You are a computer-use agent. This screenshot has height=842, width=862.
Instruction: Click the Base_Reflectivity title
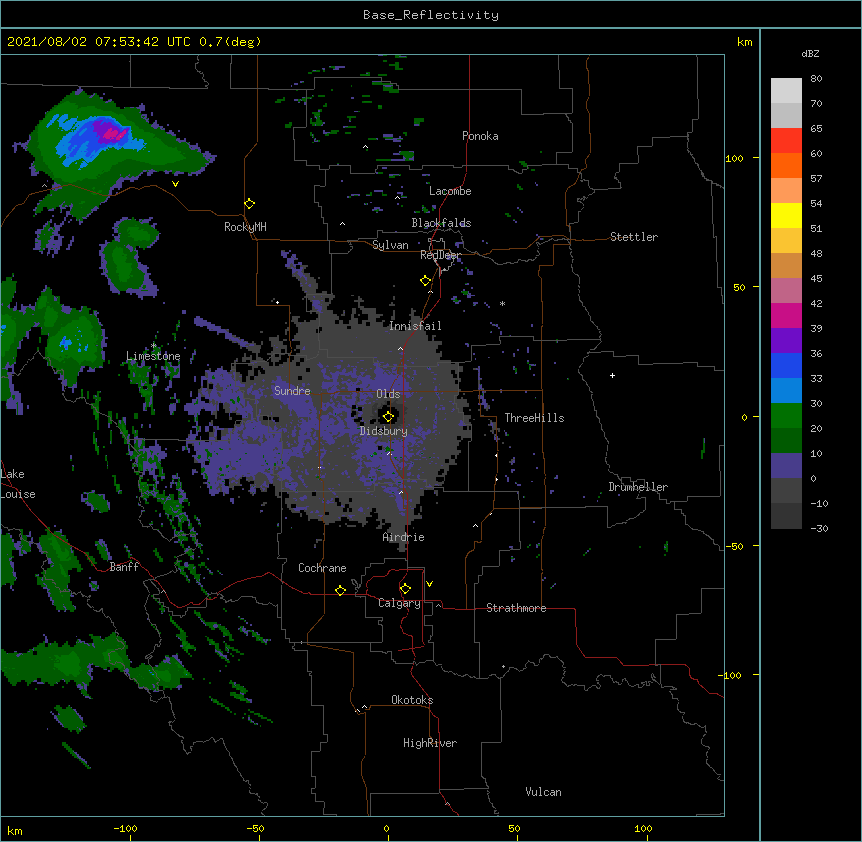pos(431,15)
